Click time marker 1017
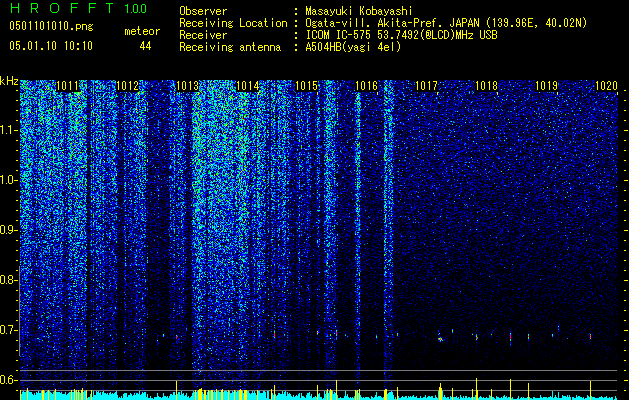629x400 pixels. pyautogui.click(x=426, y=86)
